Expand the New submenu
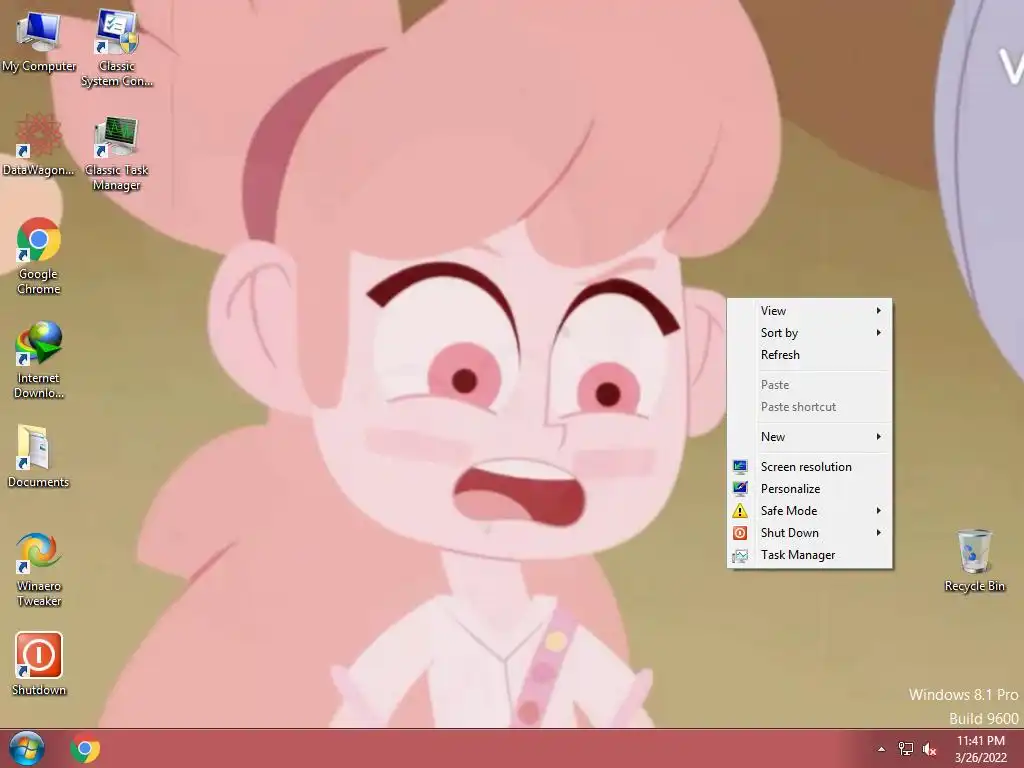 (810, 437)
